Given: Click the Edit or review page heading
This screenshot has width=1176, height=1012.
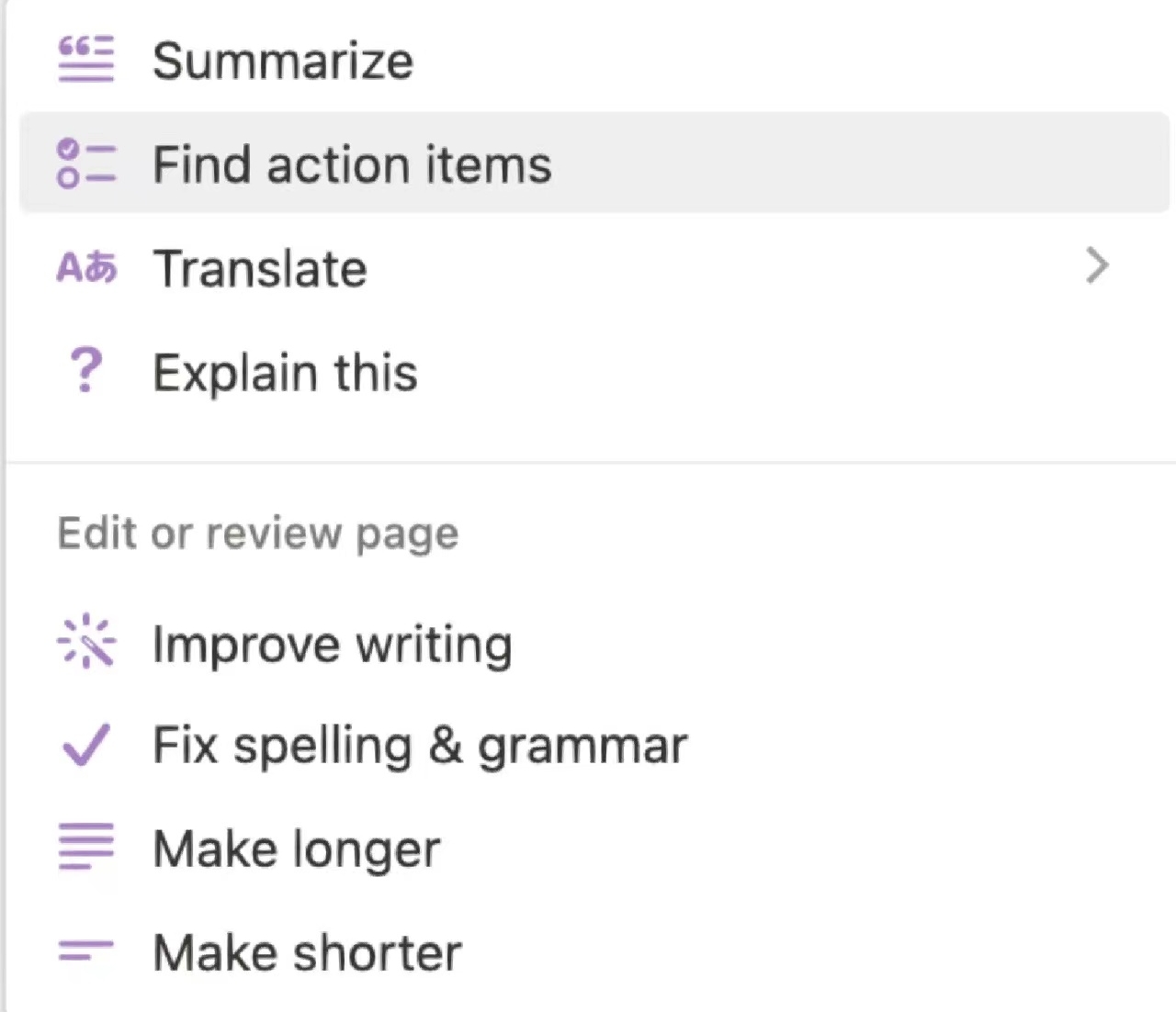Looking at the screenshot, I should point(258,534).
